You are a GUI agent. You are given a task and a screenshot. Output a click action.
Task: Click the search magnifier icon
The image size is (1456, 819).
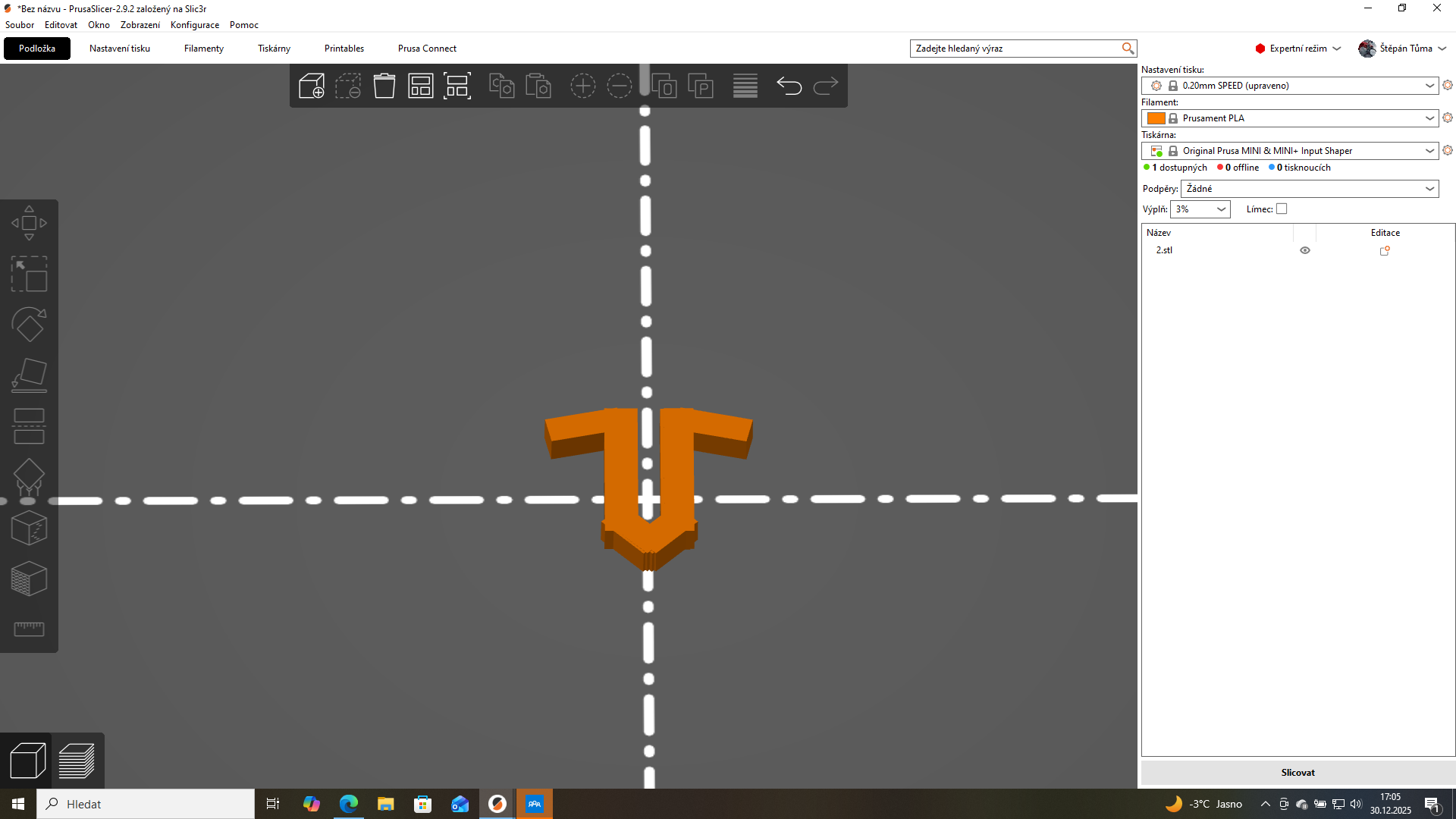[1128, 49]
